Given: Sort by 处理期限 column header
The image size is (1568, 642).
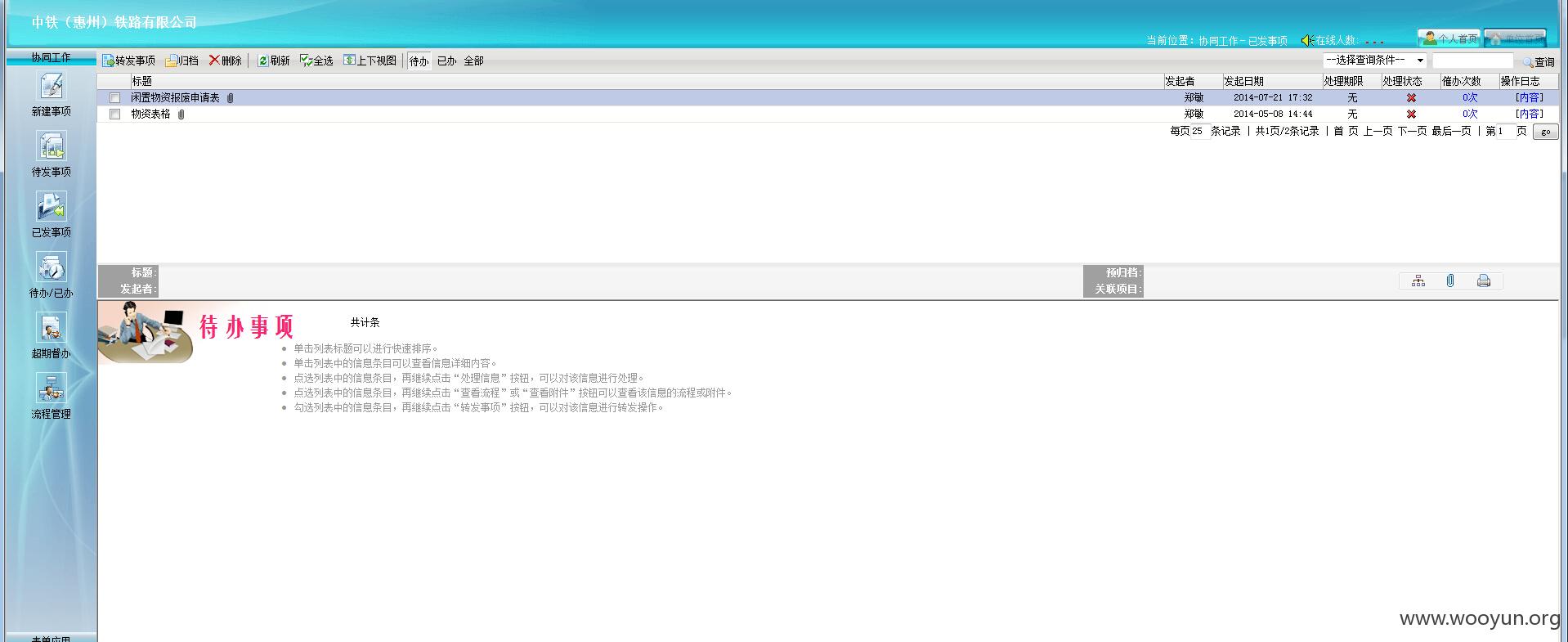Looking at the screenshot, I should (x=1343, y=81).
